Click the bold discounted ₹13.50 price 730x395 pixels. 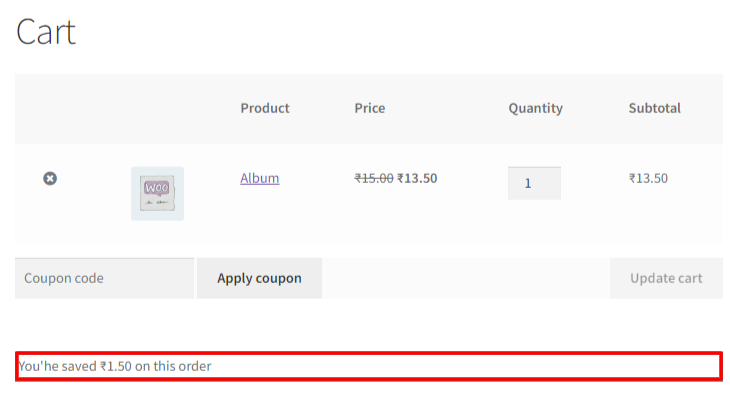click(417, 178)
